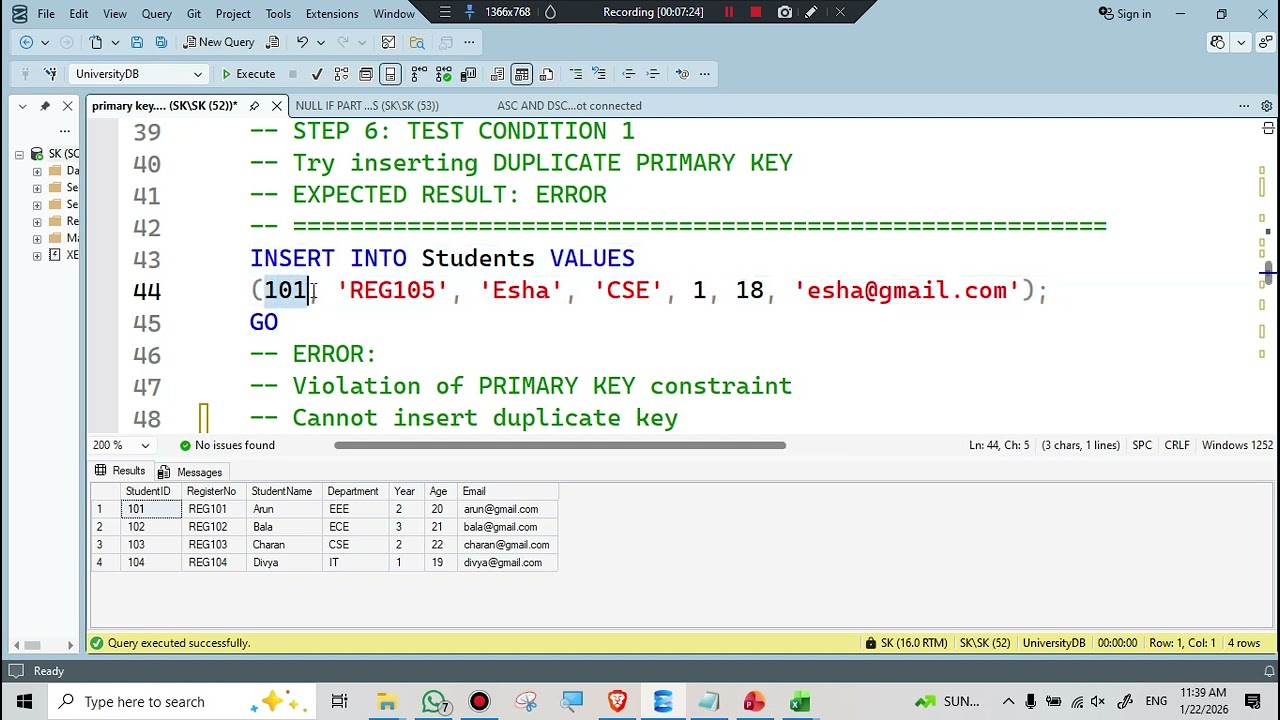Open the UniversityDB database dropdown

[x=197, y=74]
